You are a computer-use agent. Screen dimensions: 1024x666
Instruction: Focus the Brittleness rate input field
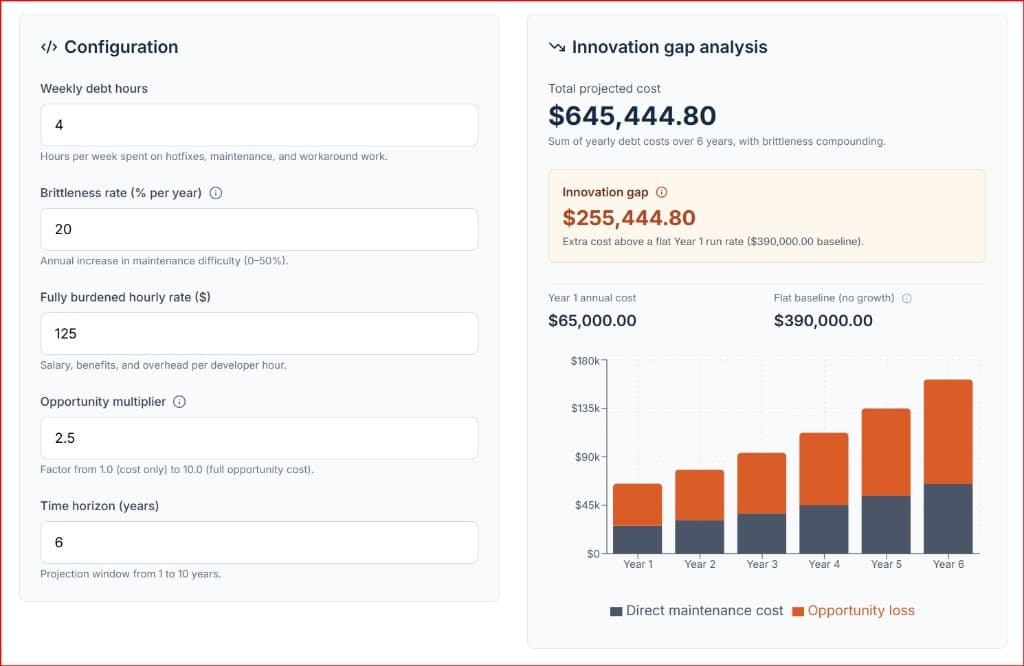click(x=259, y=229)
